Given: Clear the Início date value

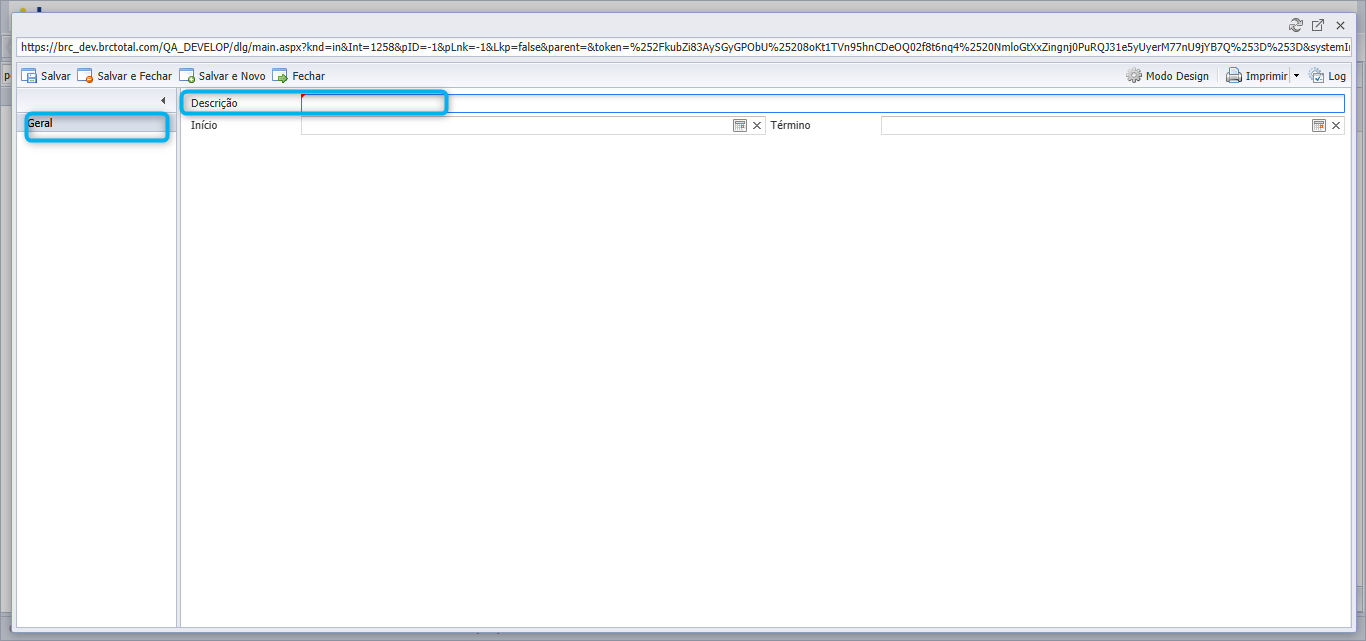Looking at the screenshot, I should point(757,126).
